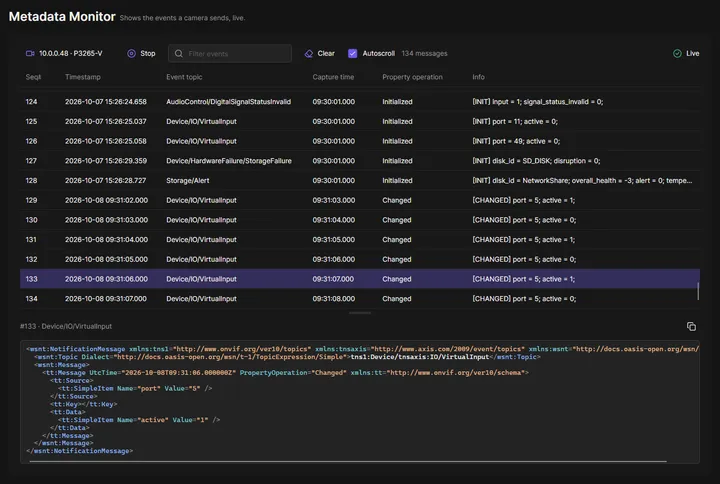Click info '[INIT] input = 1; signal_status_invalid = 0;'

pos(538,102)
